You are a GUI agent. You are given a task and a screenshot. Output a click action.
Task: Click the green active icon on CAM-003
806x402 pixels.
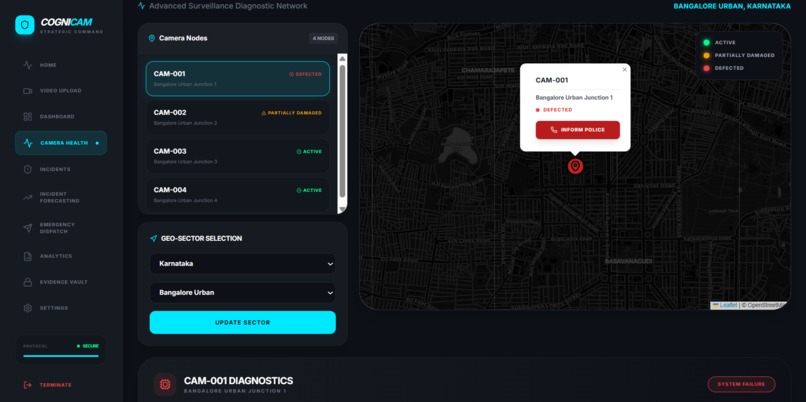299,152
